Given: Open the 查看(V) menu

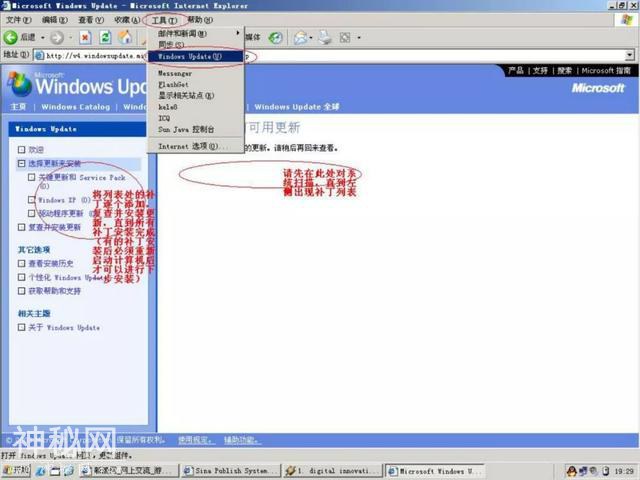Looking at the screenshot, I should [91, 20].
